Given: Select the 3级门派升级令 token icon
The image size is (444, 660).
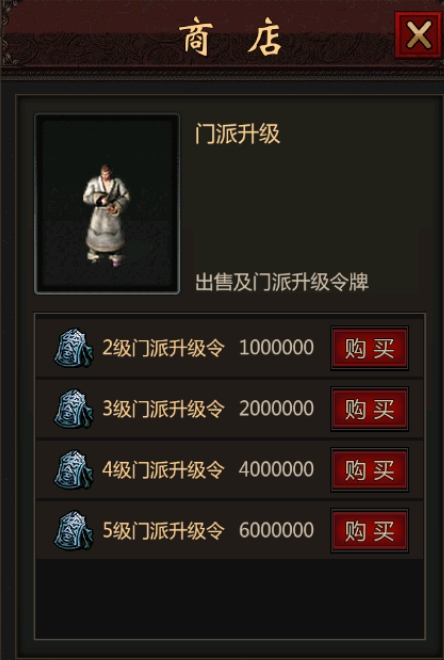Looking at the screenshot, I should coord(73,409).
